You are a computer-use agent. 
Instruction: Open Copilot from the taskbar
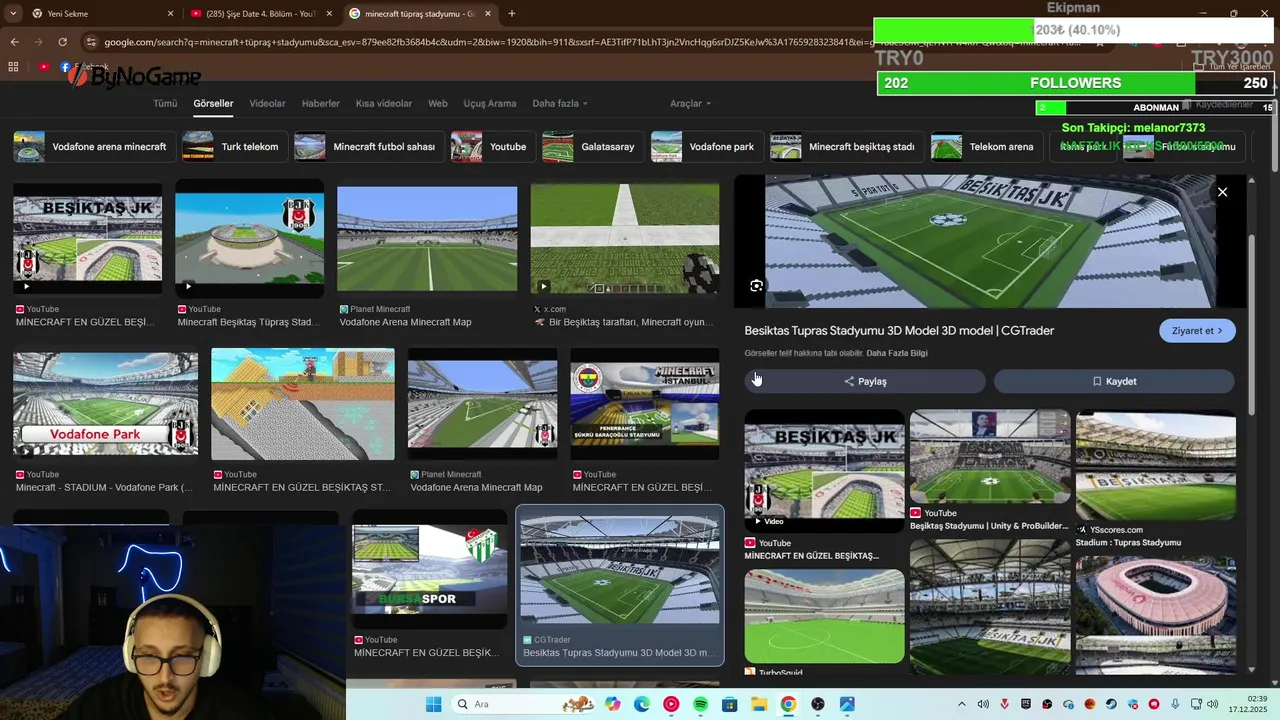[612, 705]
